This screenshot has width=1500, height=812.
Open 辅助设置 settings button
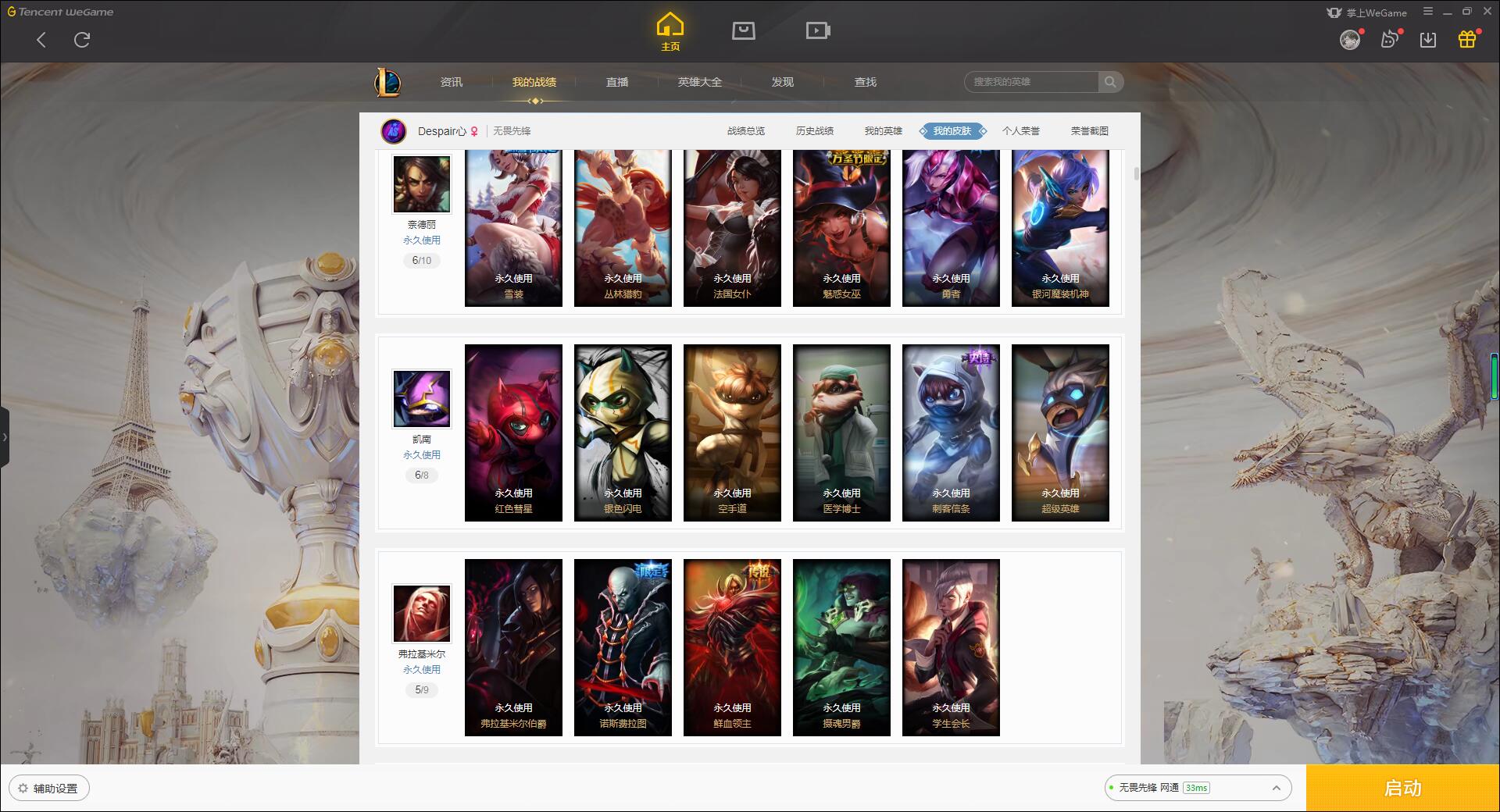[x=49, y=788]
